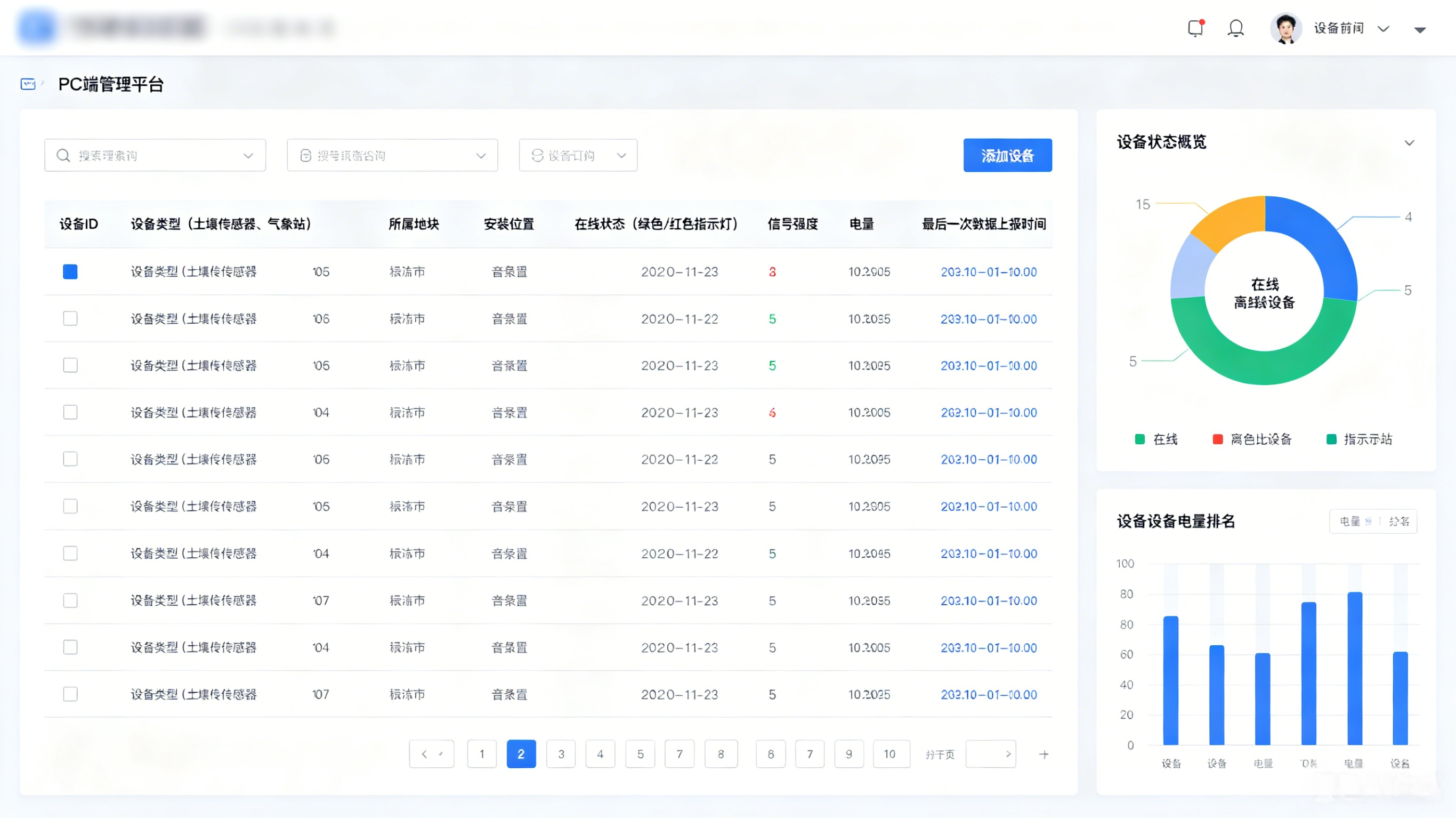The width and height of the screenshot is (1456, 818).
Task: Click the page jump input box
Action: [x=990, y=753]
